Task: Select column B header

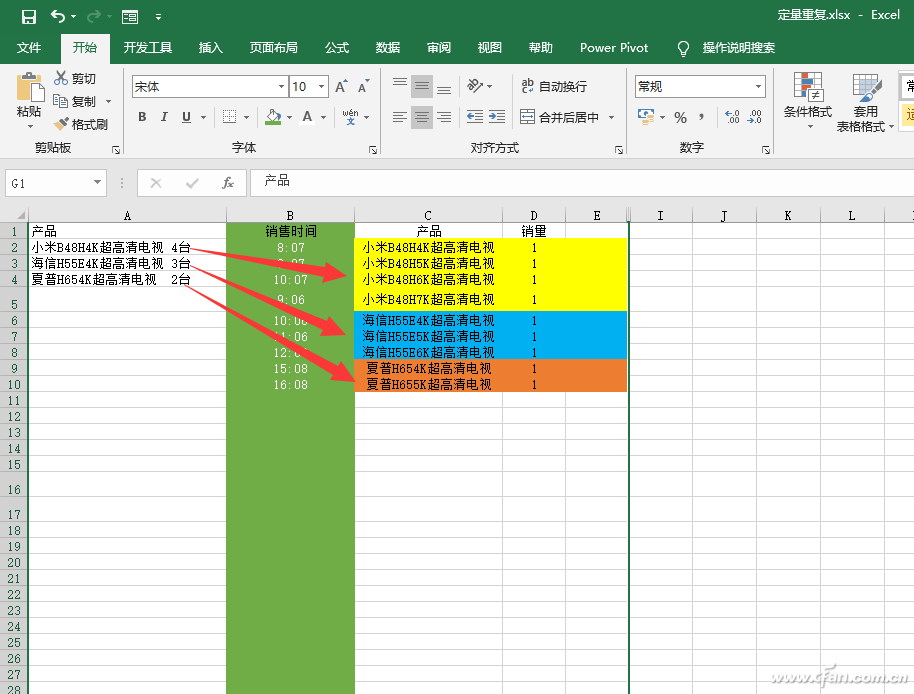Action: click(x=290, y=215)
